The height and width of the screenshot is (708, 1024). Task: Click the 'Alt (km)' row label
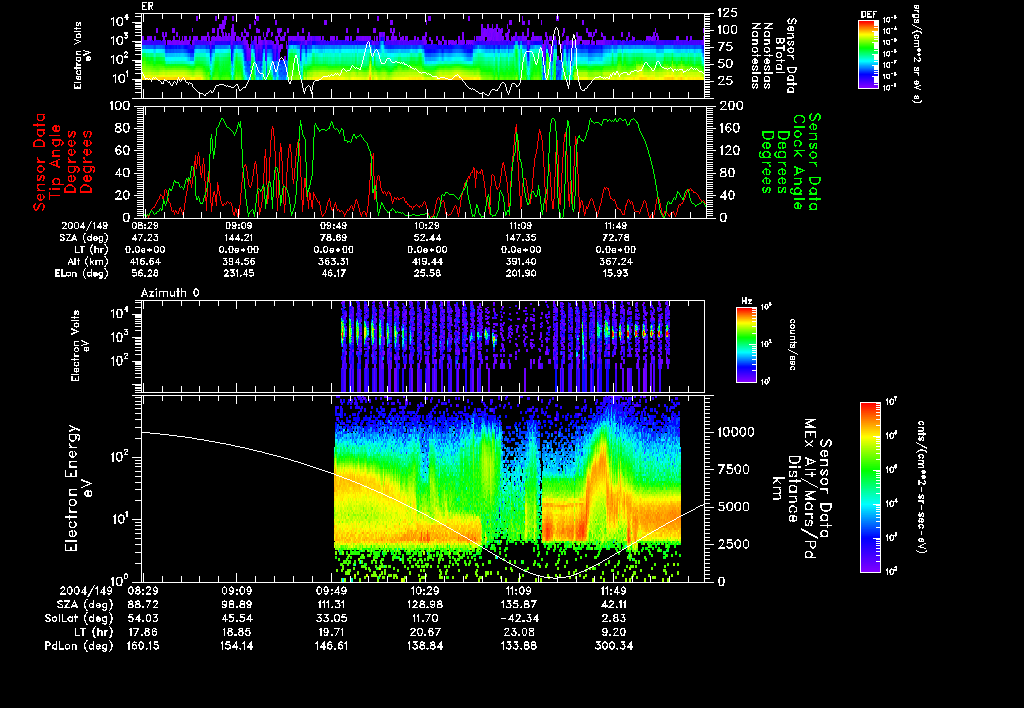(x=90, y=261)
